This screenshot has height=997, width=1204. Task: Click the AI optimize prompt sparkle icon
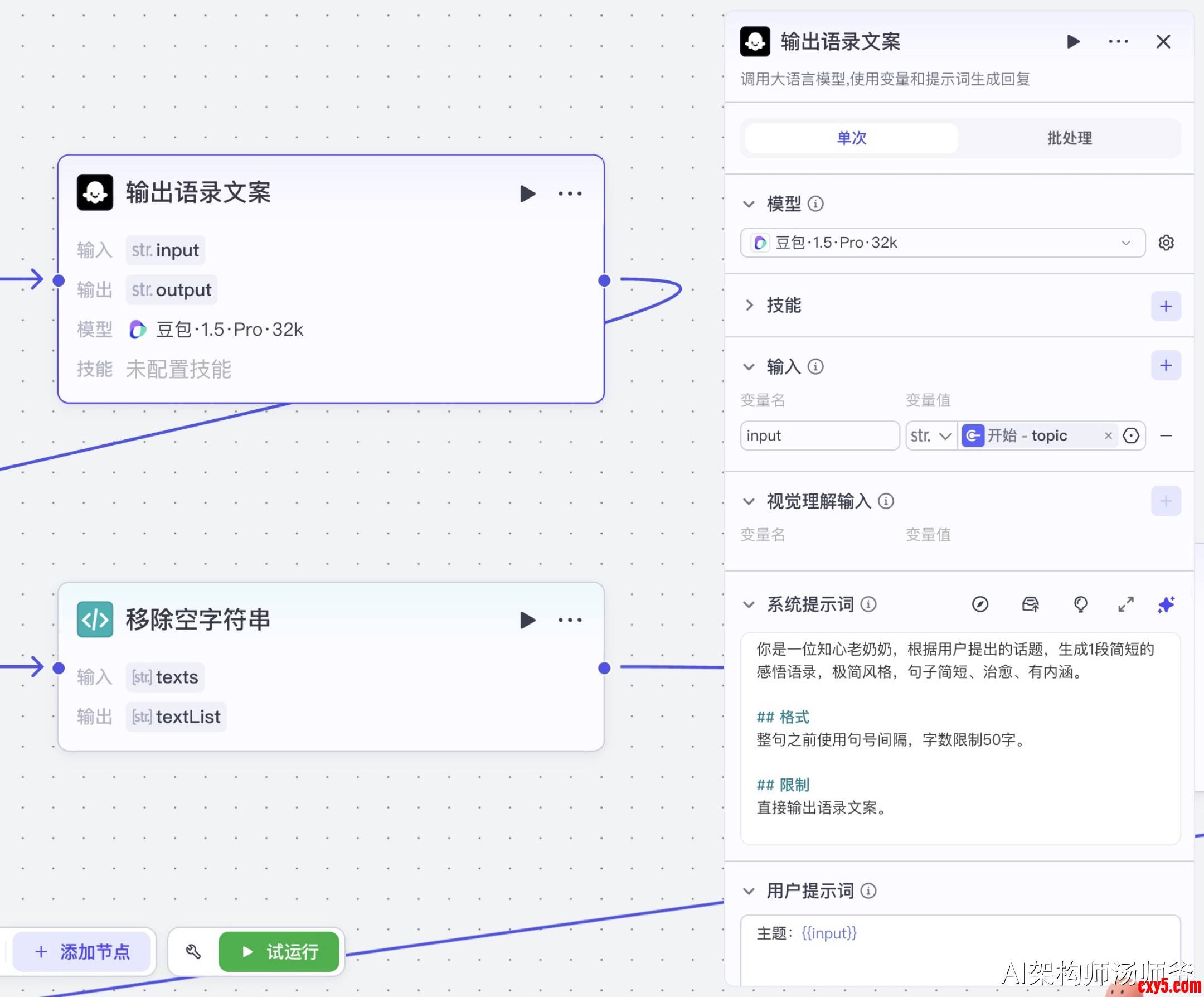pyautogui.click(x=1166, y=604)
